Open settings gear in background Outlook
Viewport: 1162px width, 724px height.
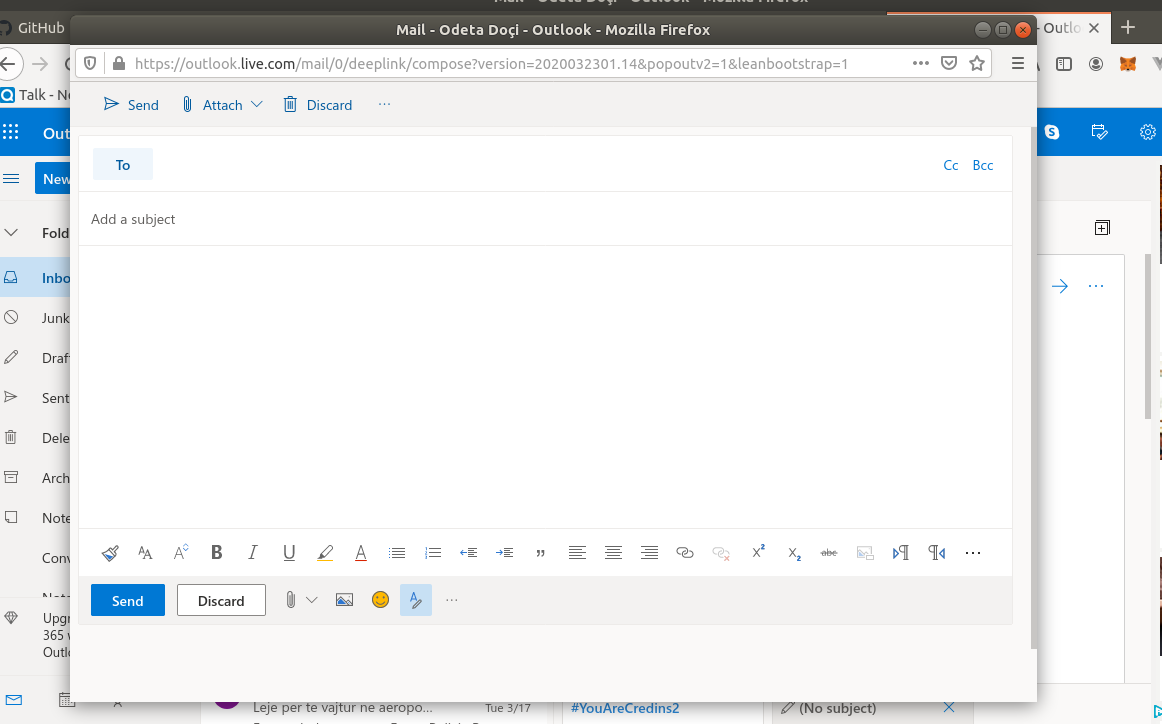(x=1147, y=133)
